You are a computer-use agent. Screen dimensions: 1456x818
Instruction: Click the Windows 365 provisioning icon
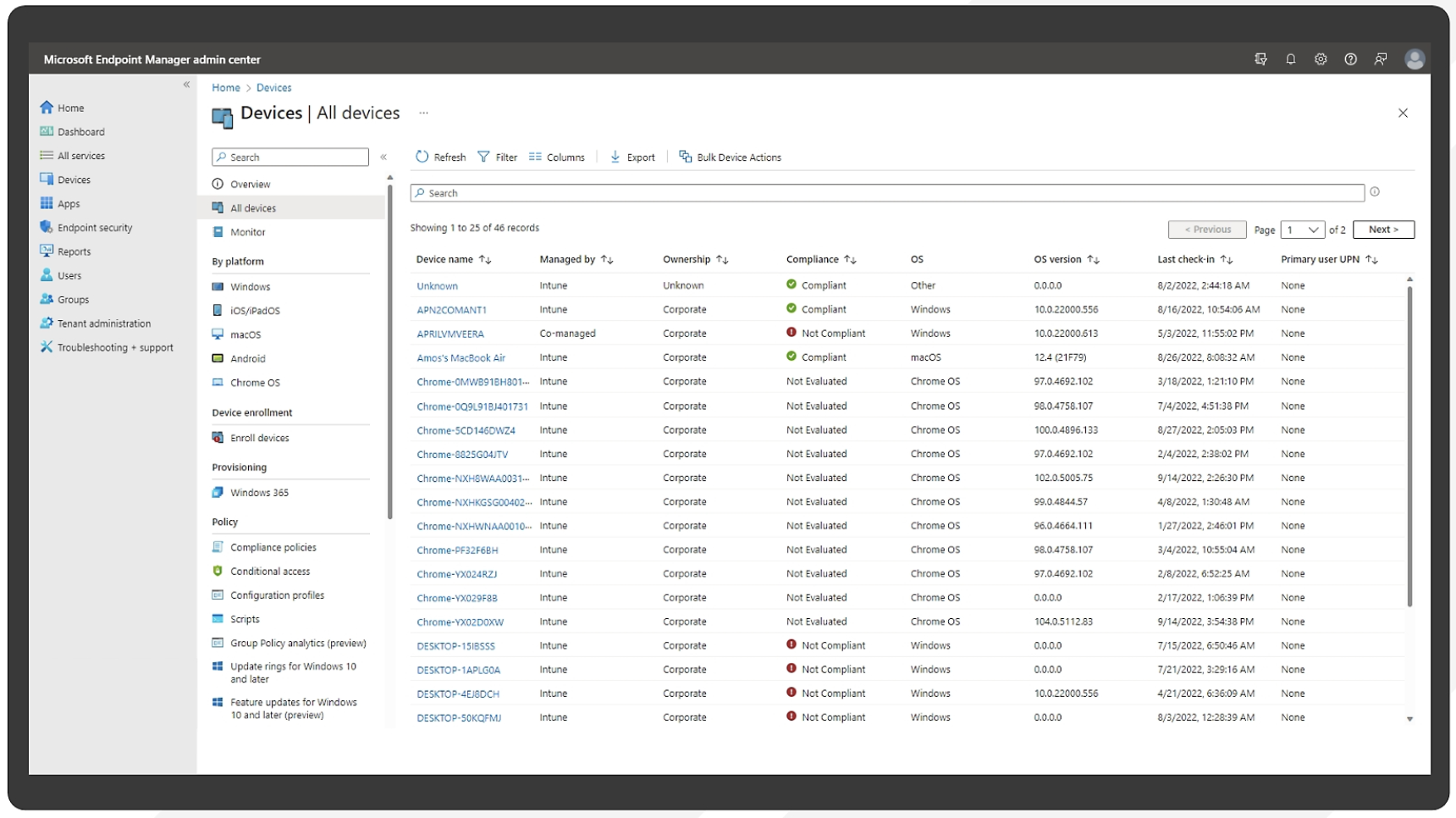[x=218, y=492]
